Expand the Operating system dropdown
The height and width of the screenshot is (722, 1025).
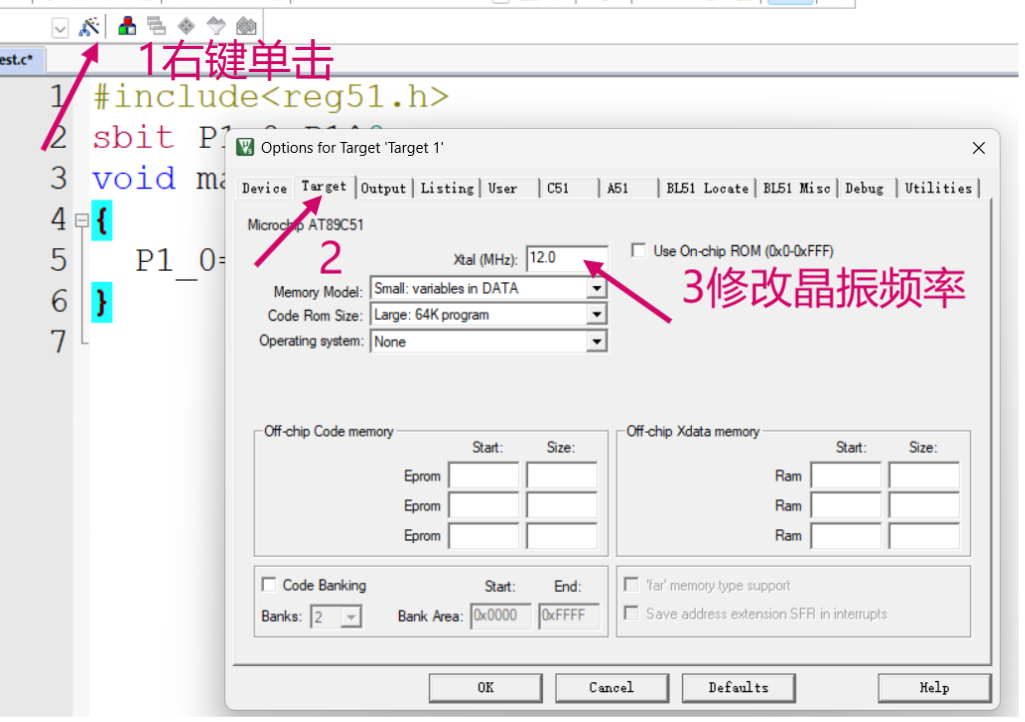click(596, 341)
